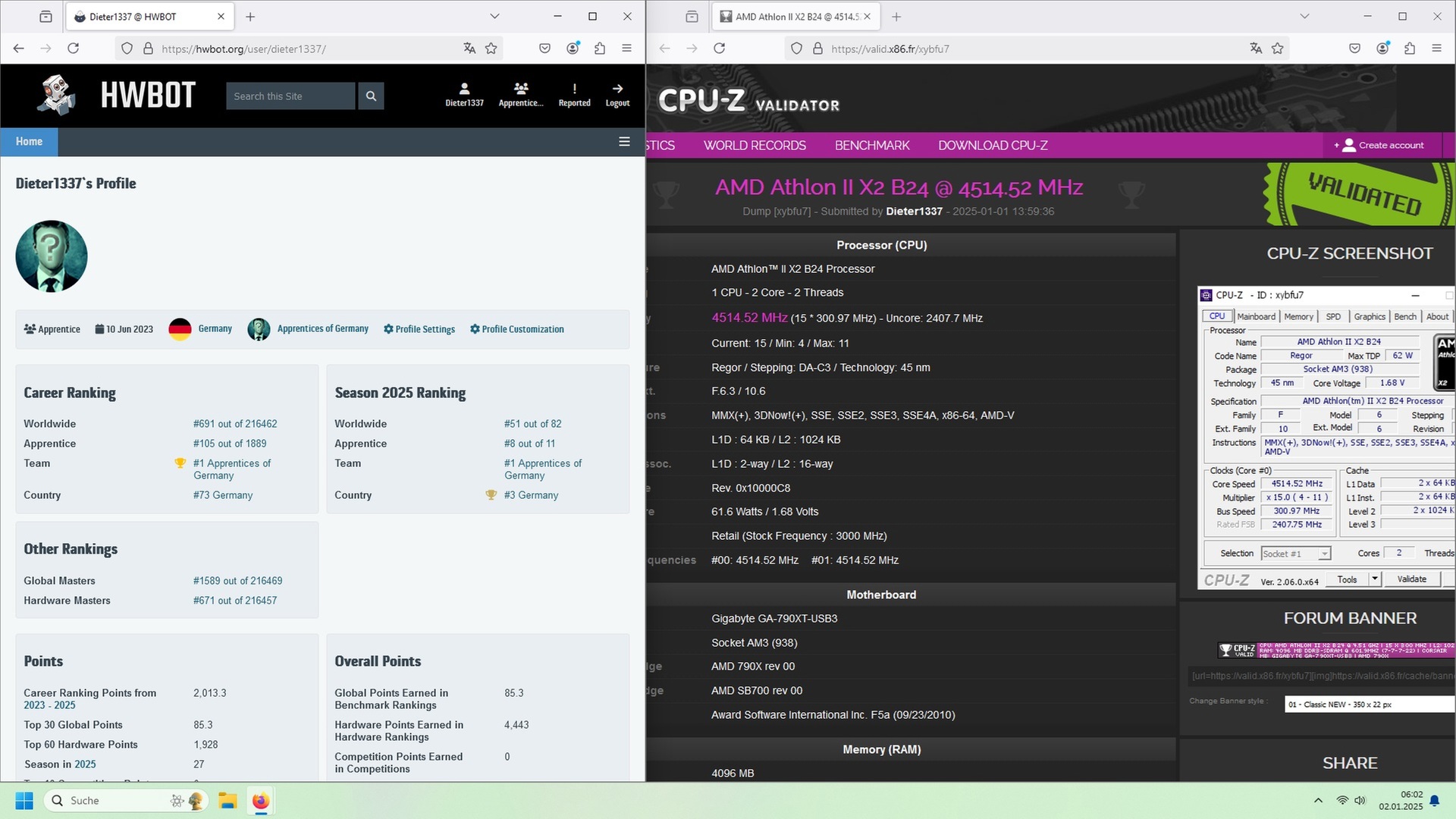This screenshot has height=819, width=1456.
Task: Open new tab in HWBOT browser window
Action: tap(250, 17)
